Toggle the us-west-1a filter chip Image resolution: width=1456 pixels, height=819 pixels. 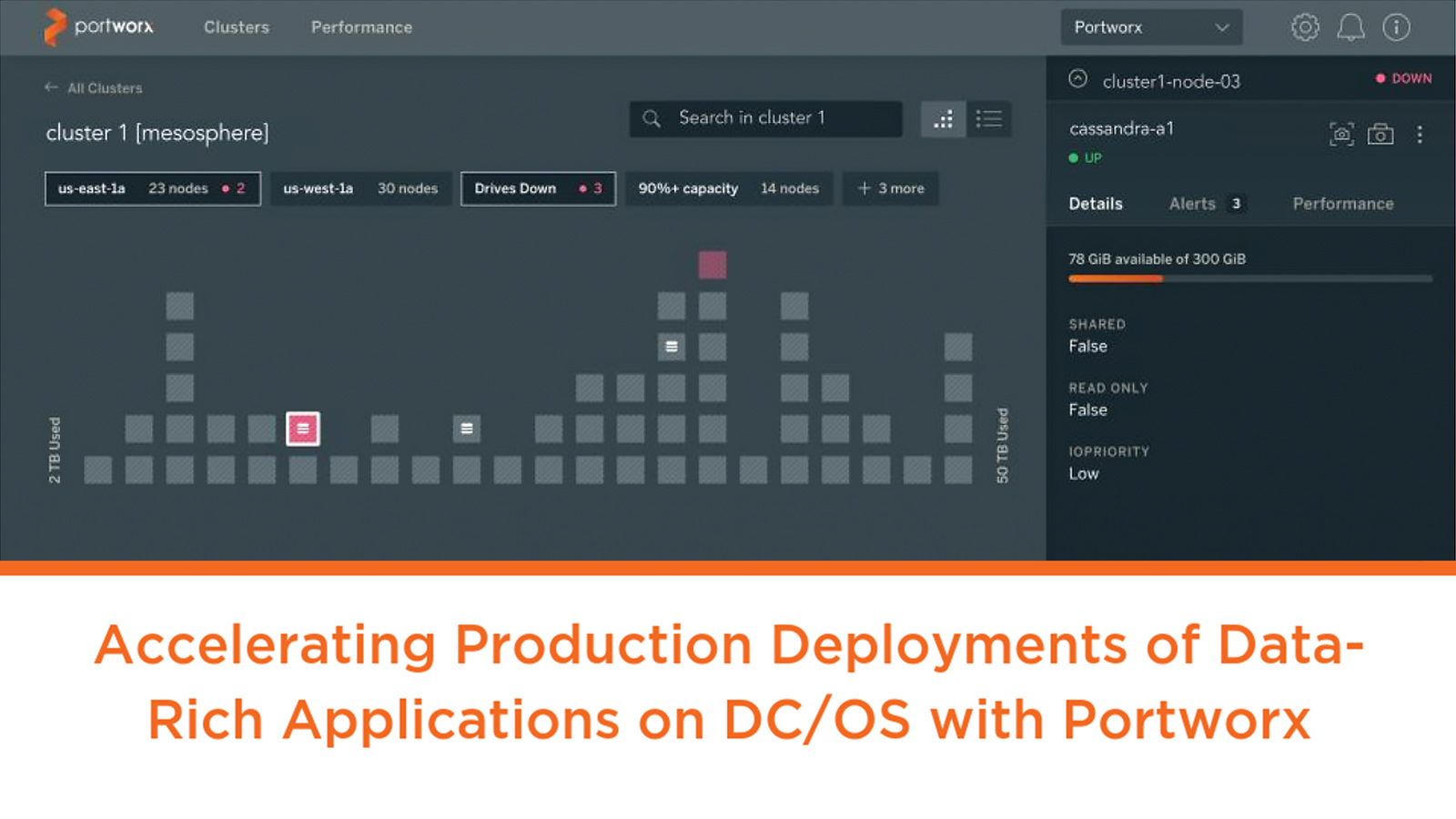360,188
